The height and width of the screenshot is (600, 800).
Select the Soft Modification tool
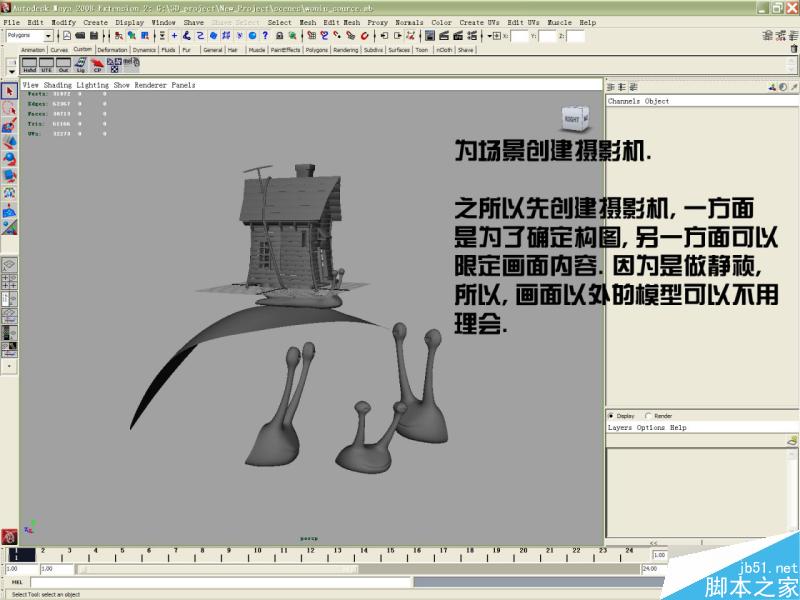coord(9,210)
